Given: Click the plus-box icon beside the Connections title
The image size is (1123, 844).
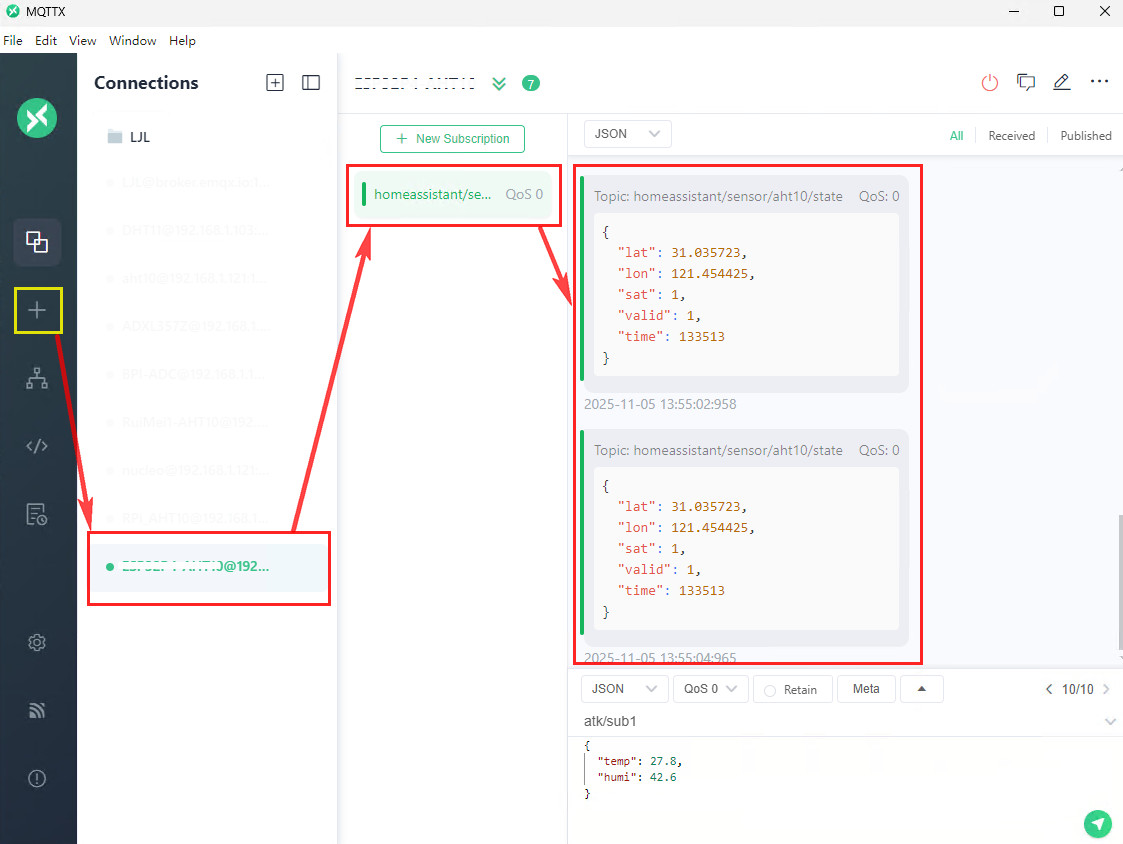Looking at the screenshot, I should 275,82.
